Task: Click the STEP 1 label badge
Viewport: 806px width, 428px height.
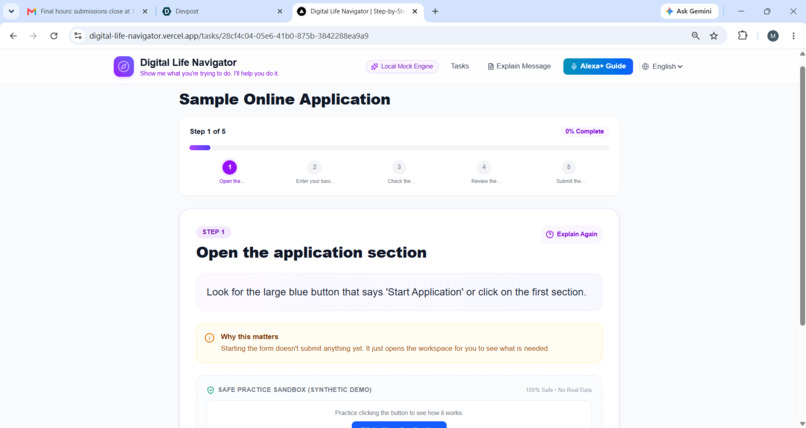Action: click(x=213, y=232)
